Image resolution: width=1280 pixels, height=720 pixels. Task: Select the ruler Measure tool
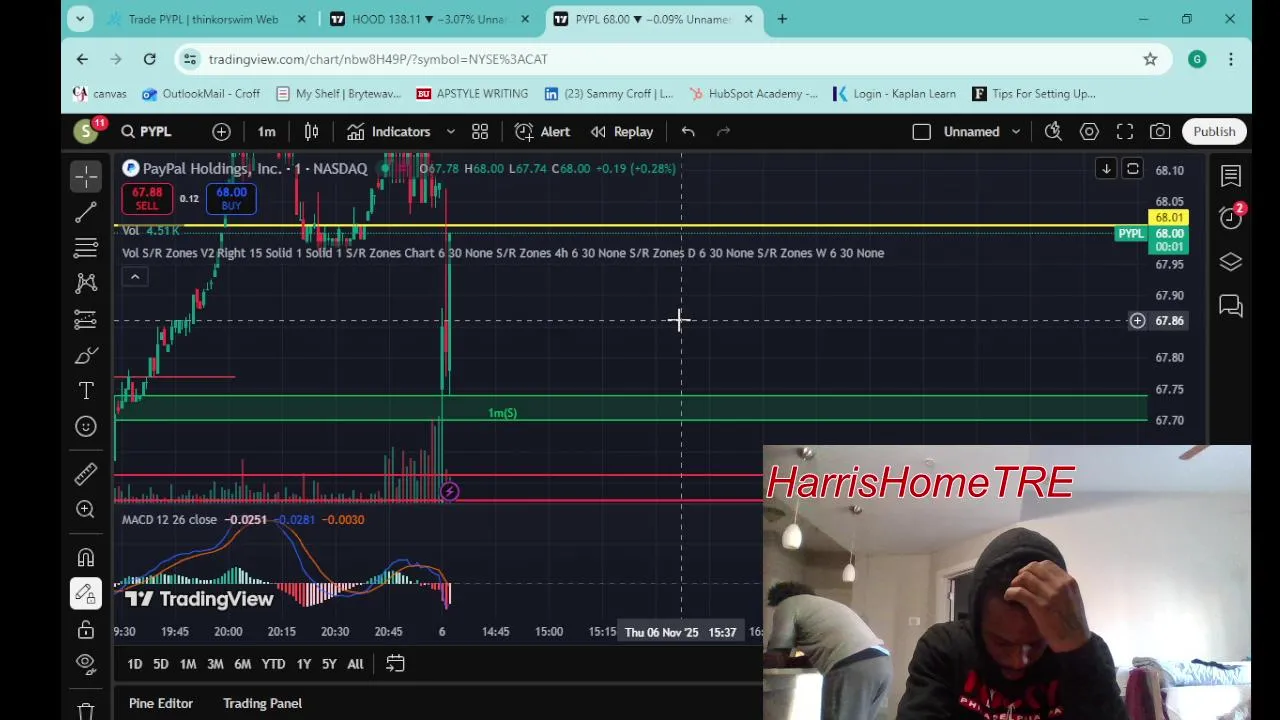[x=86, y=473]
